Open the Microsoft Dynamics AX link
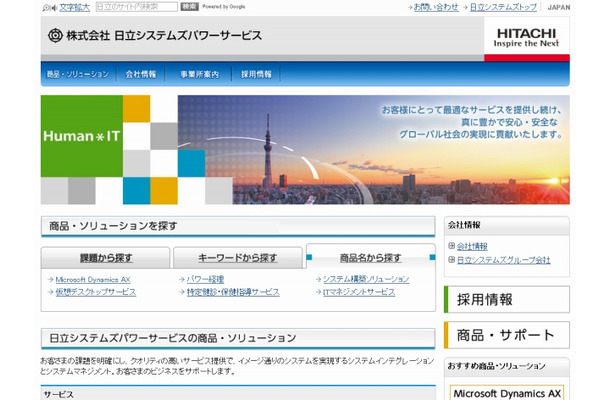 tap(93, 279)
